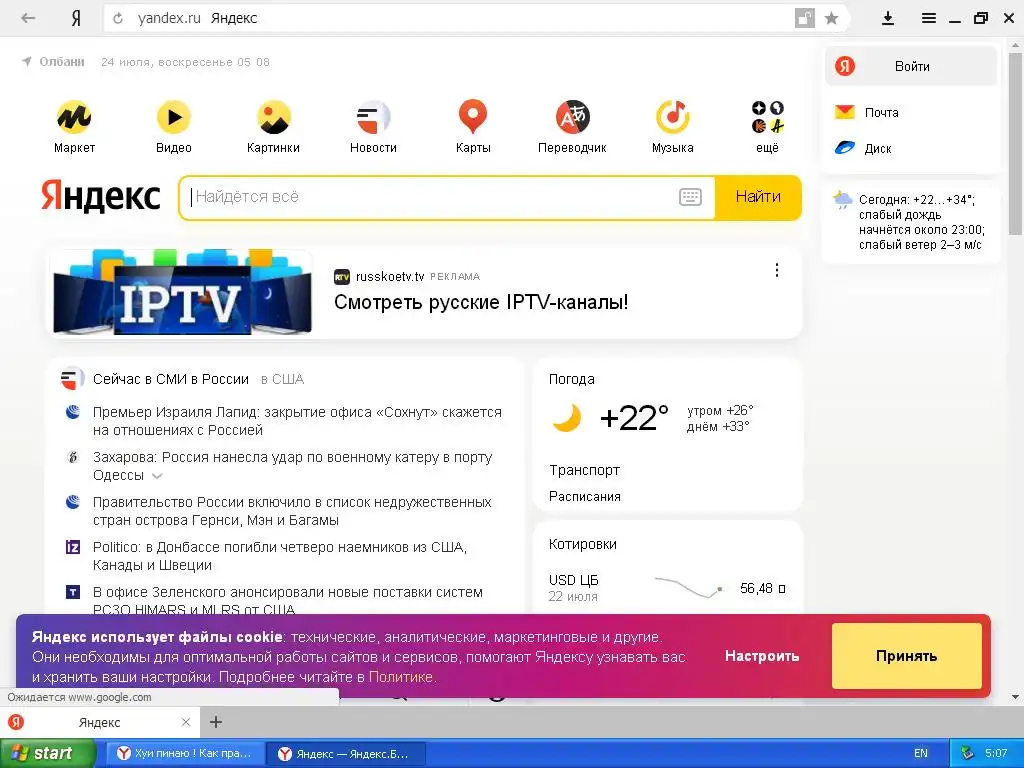Open the downloads arrow icon
Screen dimensions: 1024x768
[x=888, y=18]
